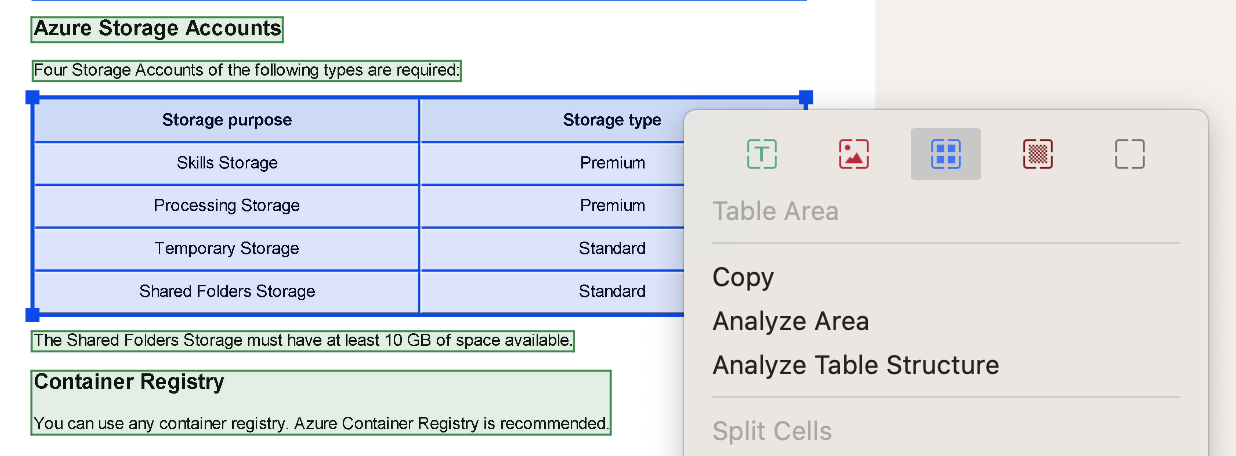Viewport: 1236px width, 456px height.
Task: Select the Skills Storage table cell
Action: [227, 163]
